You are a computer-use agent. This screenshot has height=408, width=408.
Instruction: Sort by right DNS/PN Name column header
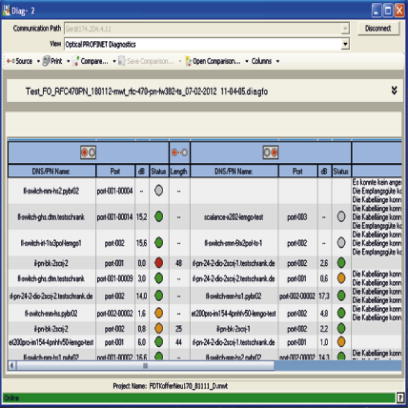tap(234, 171)
